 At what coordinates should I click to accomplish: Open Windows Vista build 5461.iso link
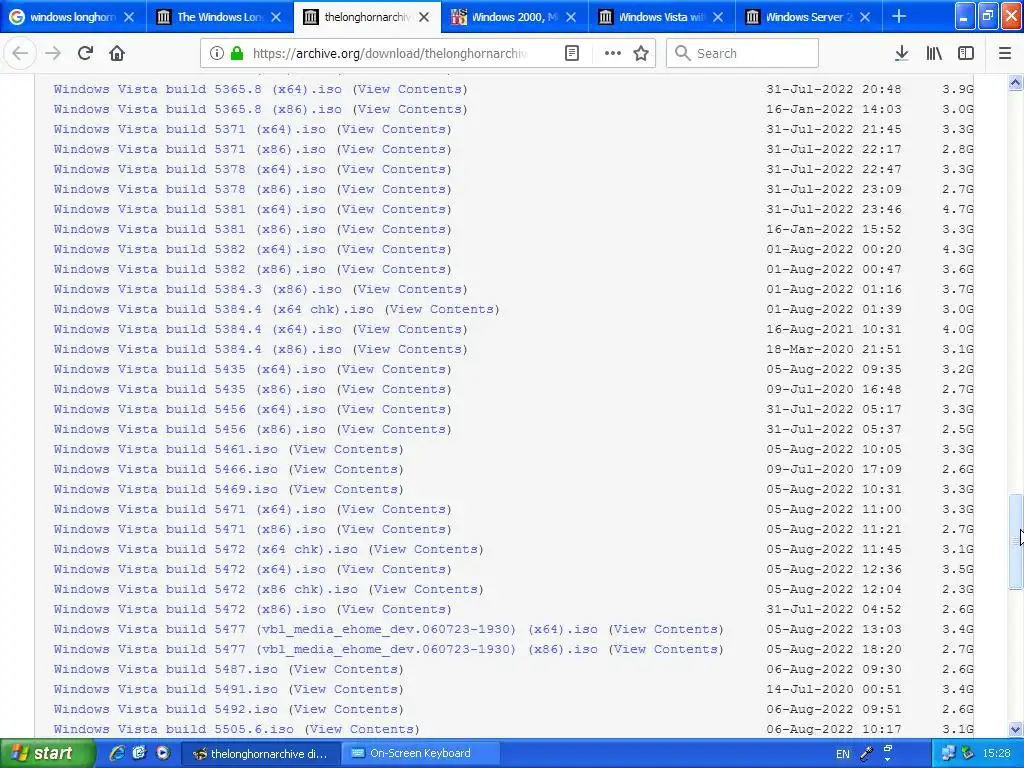point(166,449)
